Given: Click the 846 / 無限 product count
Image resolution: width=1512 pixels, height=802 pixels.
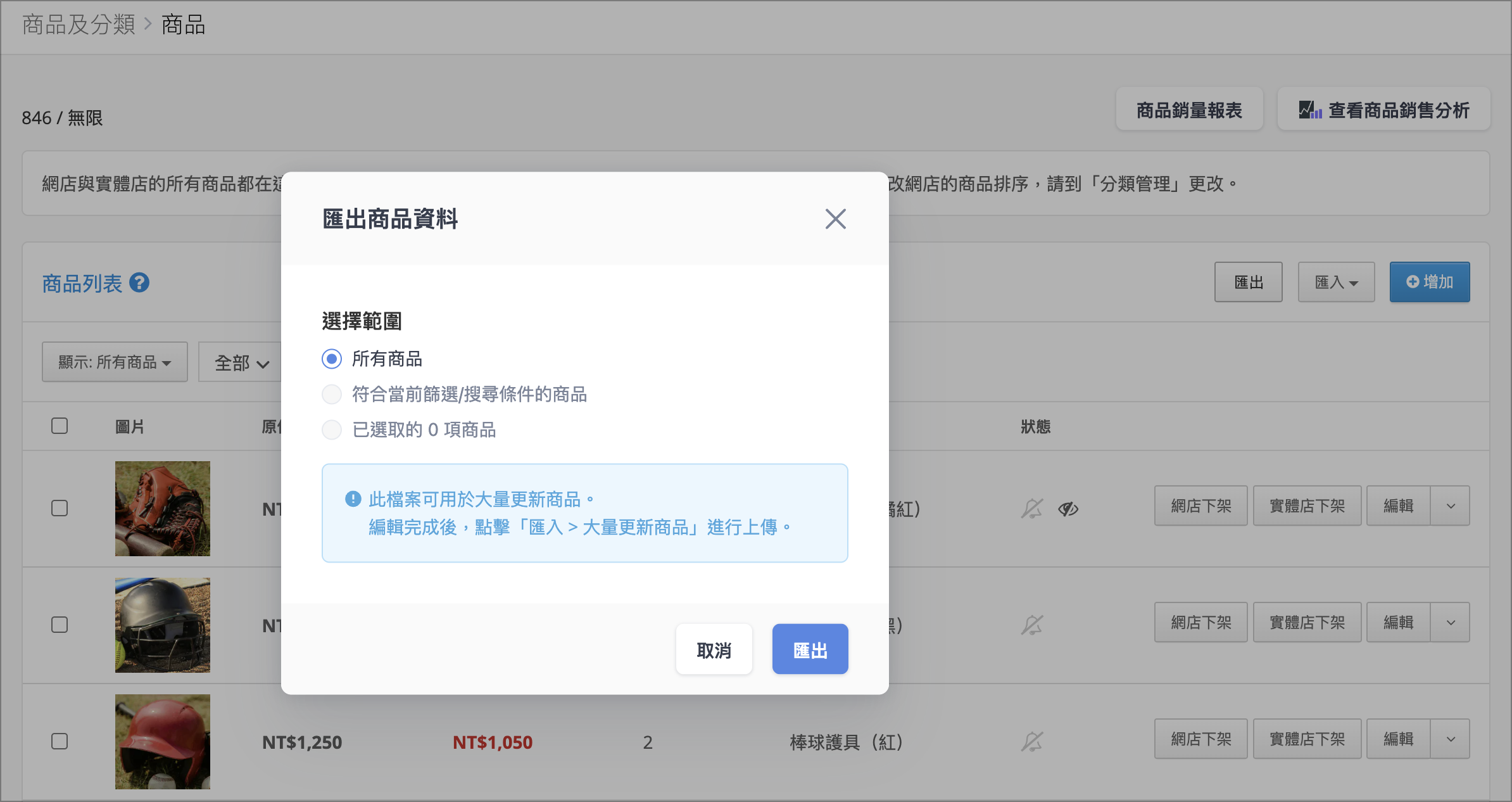Looking at the screenshot, I should [x=62, y=118].
